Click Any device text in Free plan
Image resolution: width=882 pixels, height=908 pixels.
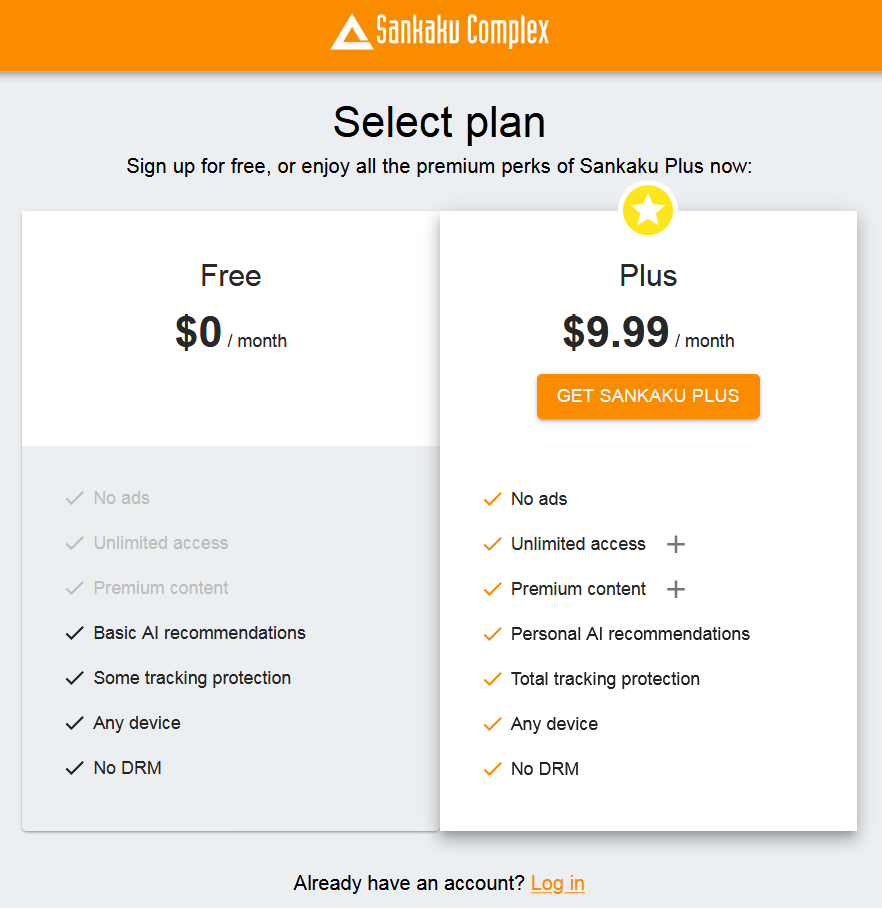(x=137, y=723)
